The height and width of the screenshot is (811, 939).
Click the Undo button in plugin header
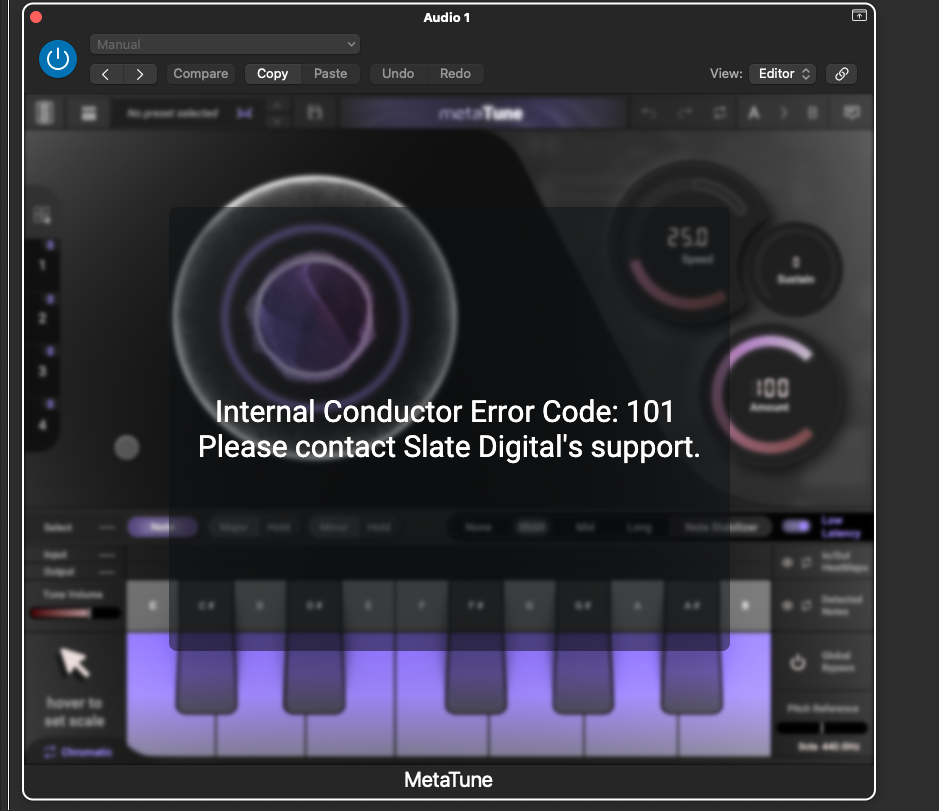(398, 74)
